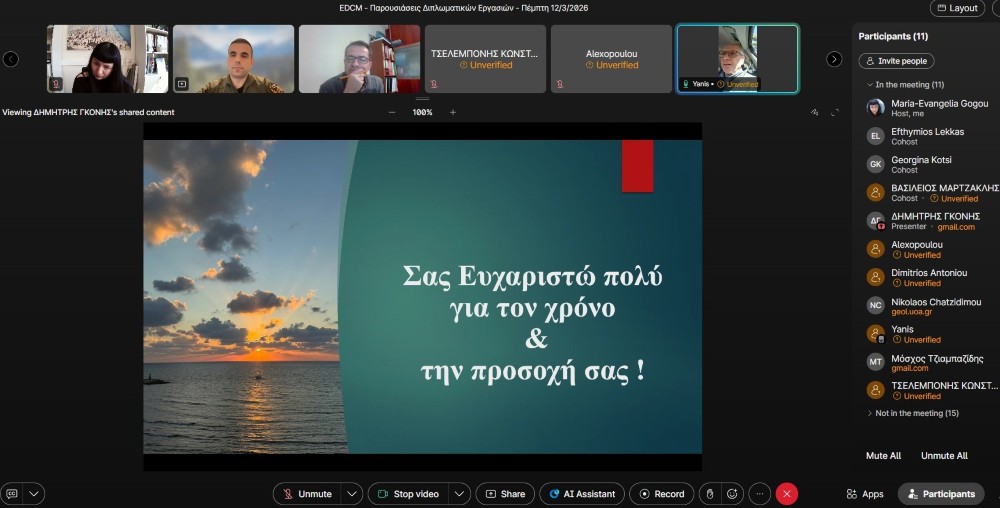Open the Apps panel
This screenshot has height=508, width=1000.
pyautogui.click(x=865, y=494)
